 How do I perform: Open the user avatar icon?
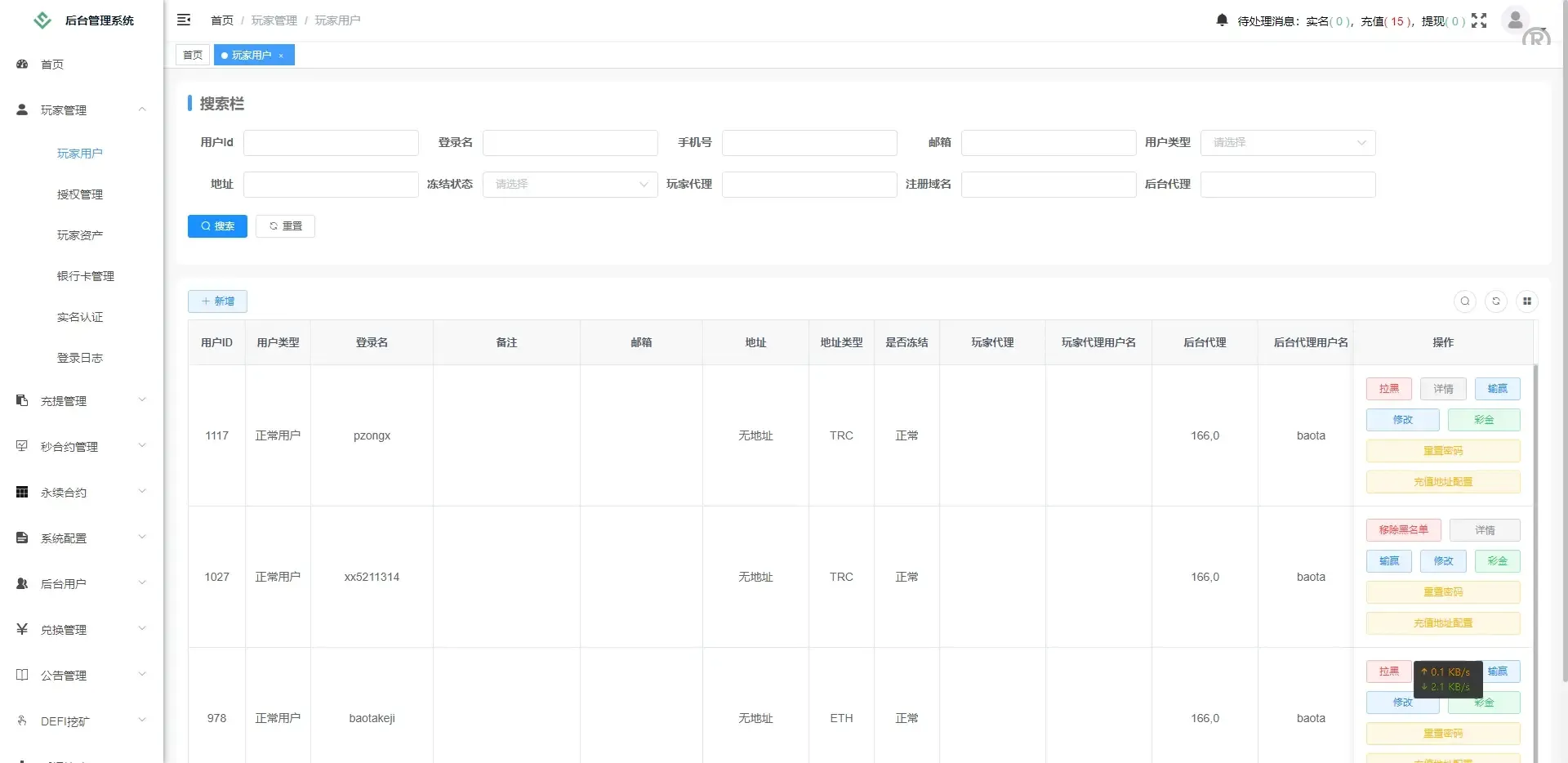[x=1515, y=20]
